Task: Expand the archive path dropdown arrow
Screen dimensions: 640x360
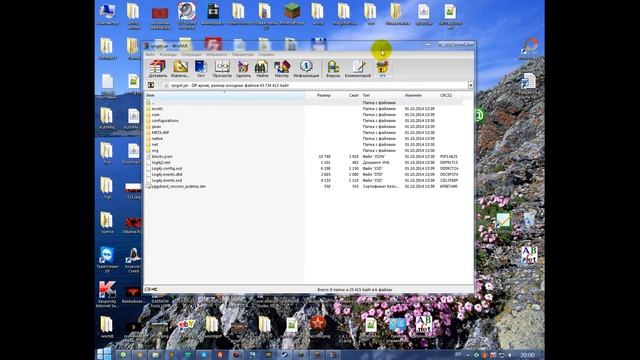Action: point(471,85)
